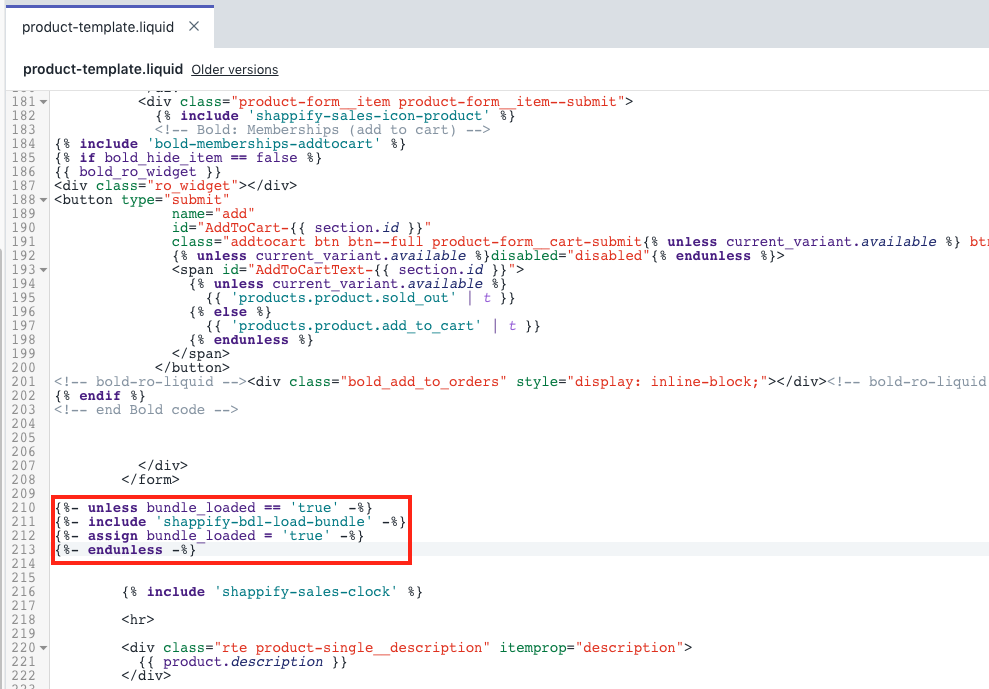Screen dimensions: 989x689
Task: Click the "ro_widget" class value
Action: click(192, 186)
